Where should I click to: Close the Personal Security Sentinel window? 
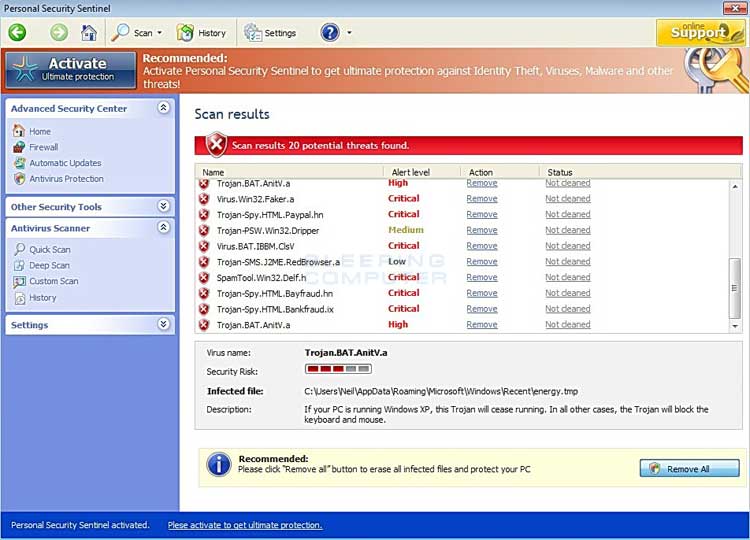click(x=734, y=8)
